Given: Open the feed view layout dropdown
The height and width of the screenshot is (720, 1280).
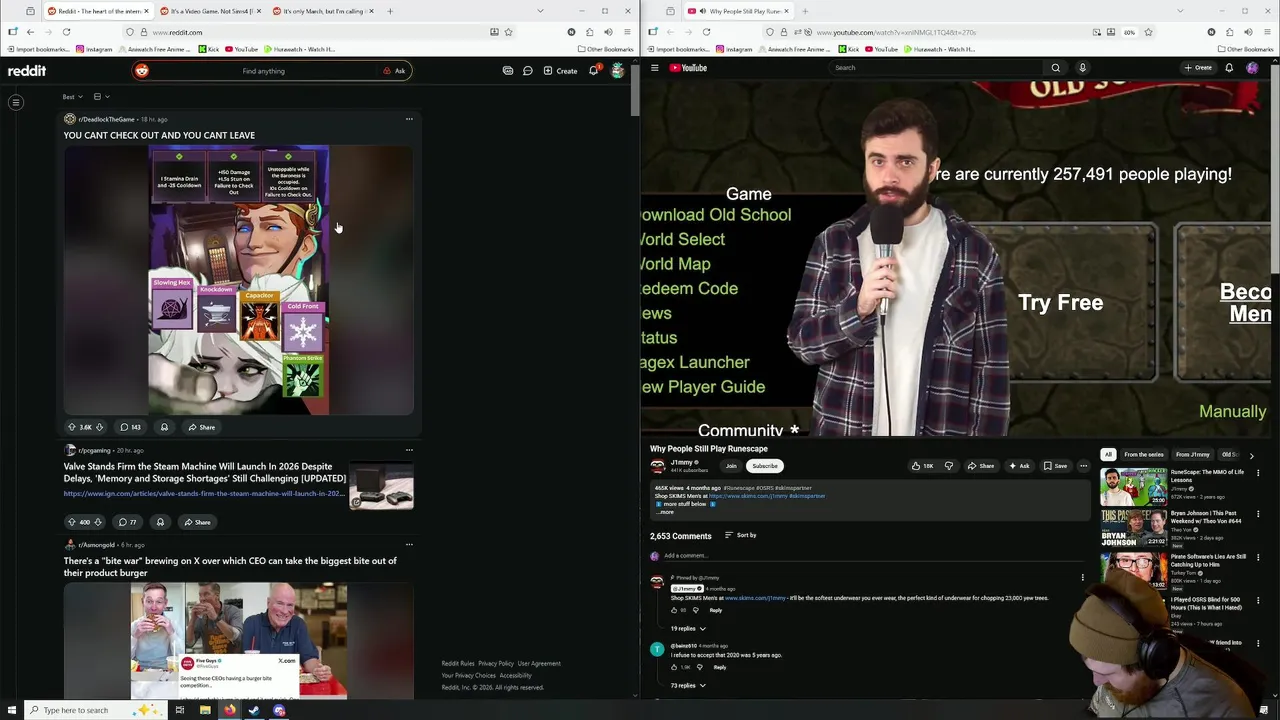Looking at the screenshot, I should [101, 97].
